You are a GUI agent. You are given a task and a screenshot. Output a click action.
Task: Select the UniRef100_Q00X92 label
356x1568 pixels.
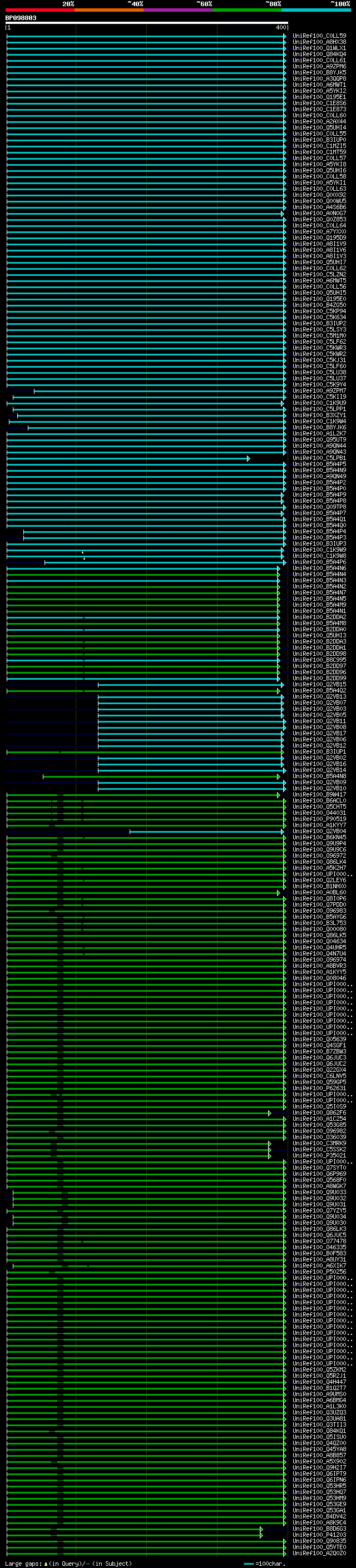click(x=319, y=195)
